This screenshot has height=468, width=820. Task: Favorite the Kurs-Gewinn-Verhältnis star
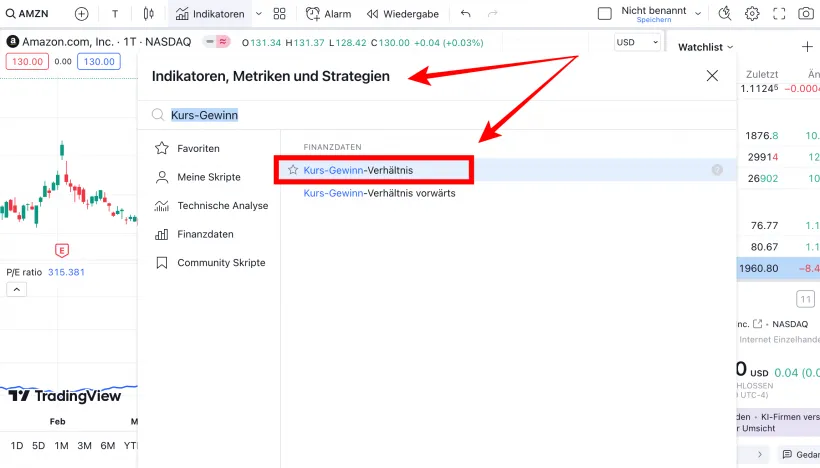click(293, 170)
